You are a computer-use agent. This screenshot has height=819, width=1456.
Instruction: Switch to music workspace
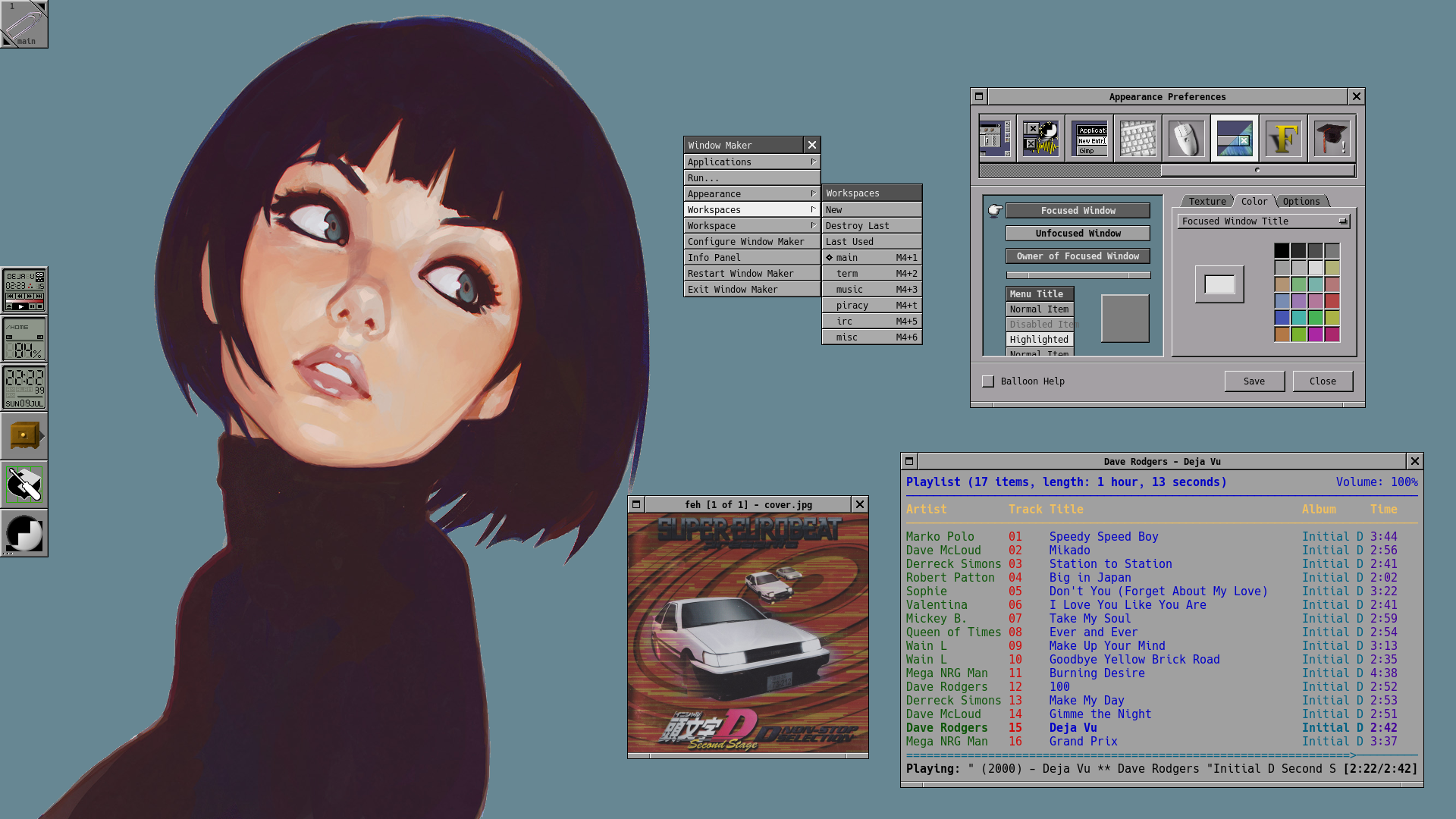pyautogui.click(x=872, y=290)
